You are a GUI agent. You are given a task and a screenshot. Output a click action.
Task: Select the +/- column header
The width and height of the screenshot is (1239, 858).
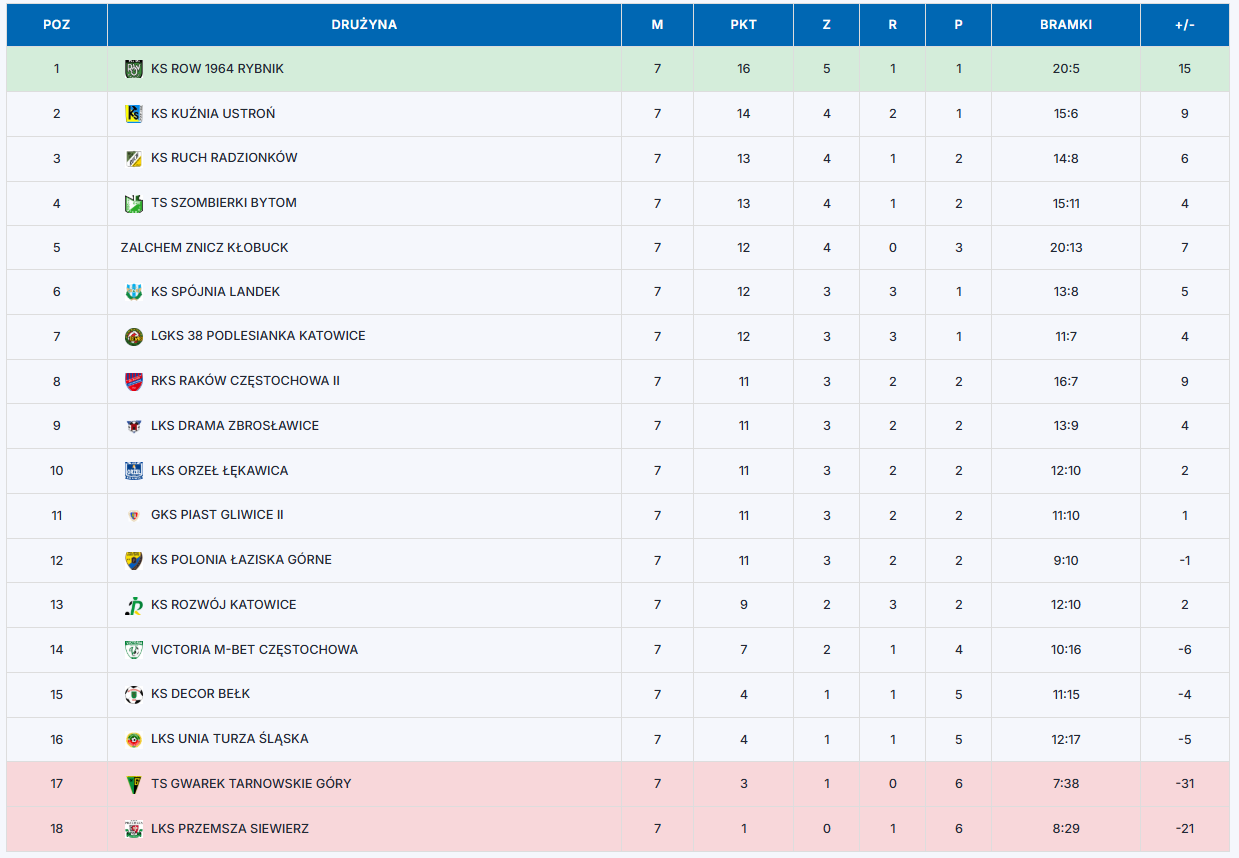click(1184, 25)
